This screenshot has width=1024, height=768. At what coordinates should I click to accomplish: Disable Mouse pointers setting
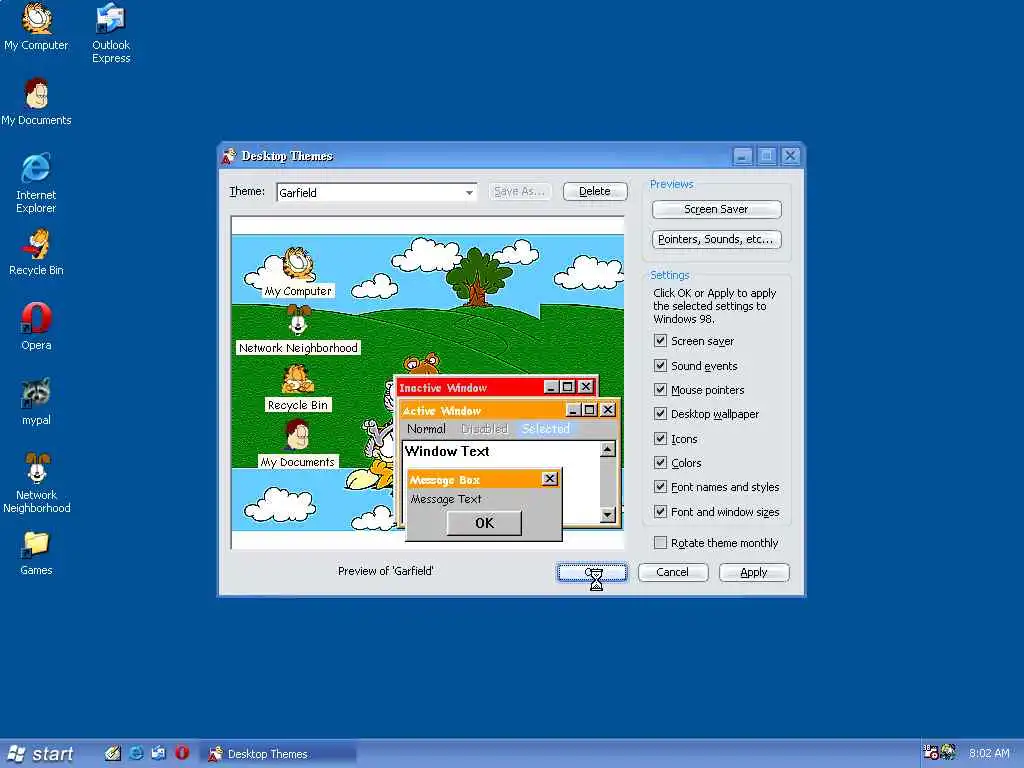click(x=660, y=390)
